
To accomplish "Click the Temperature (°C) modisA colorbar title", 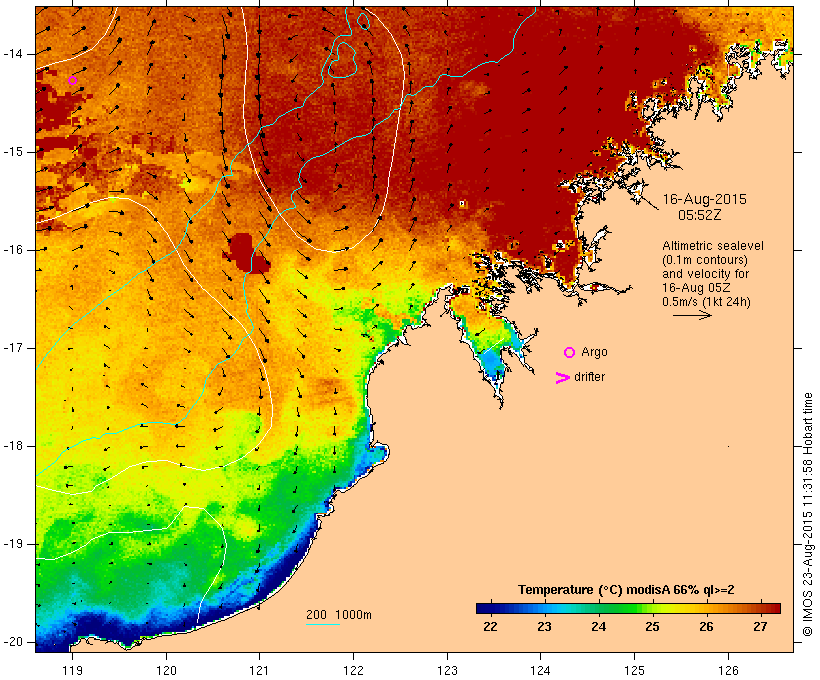I will pos(626,590).
